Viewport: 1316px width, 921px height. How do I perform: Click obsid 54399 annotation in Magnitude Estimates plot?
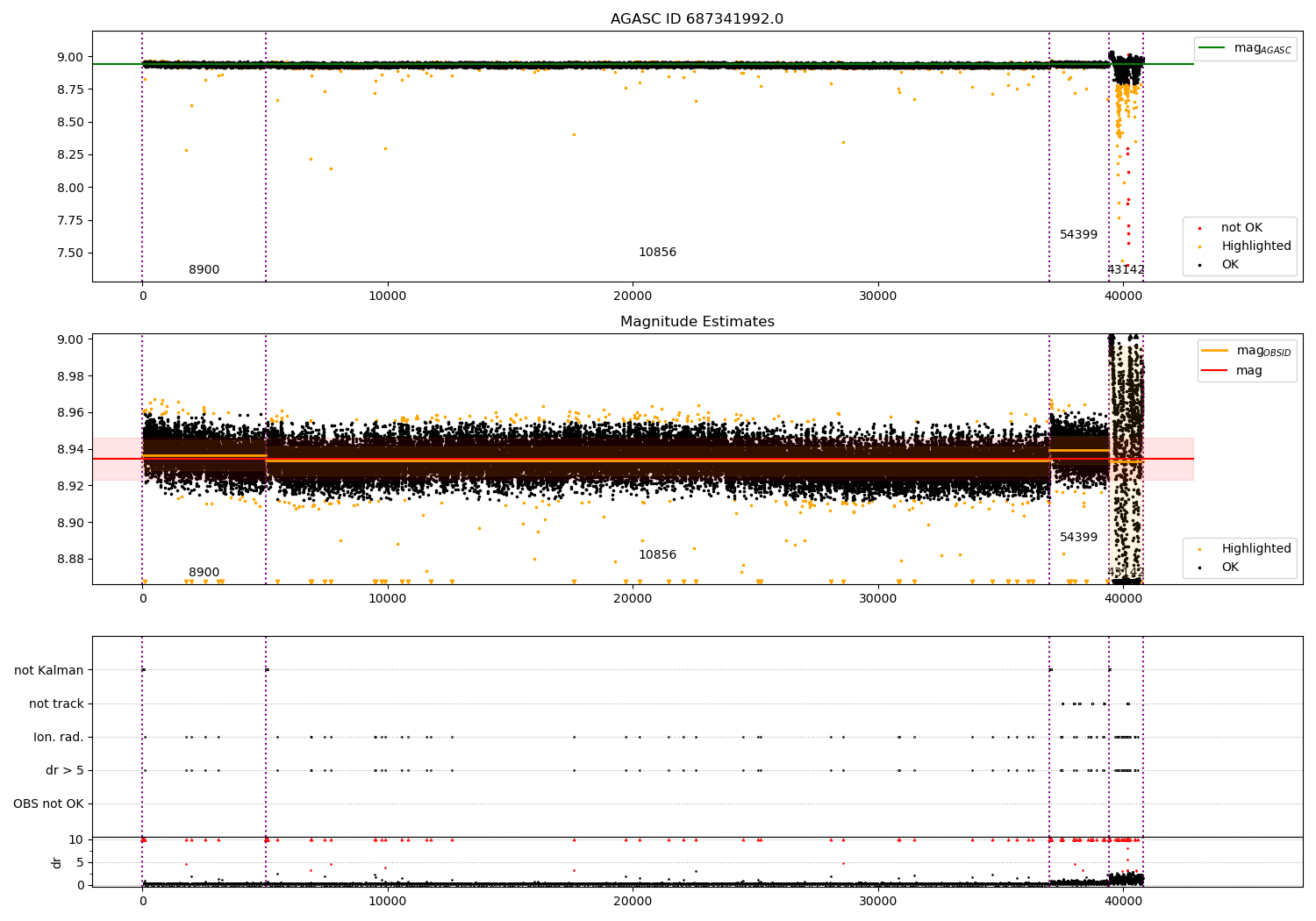point(1078,538)
